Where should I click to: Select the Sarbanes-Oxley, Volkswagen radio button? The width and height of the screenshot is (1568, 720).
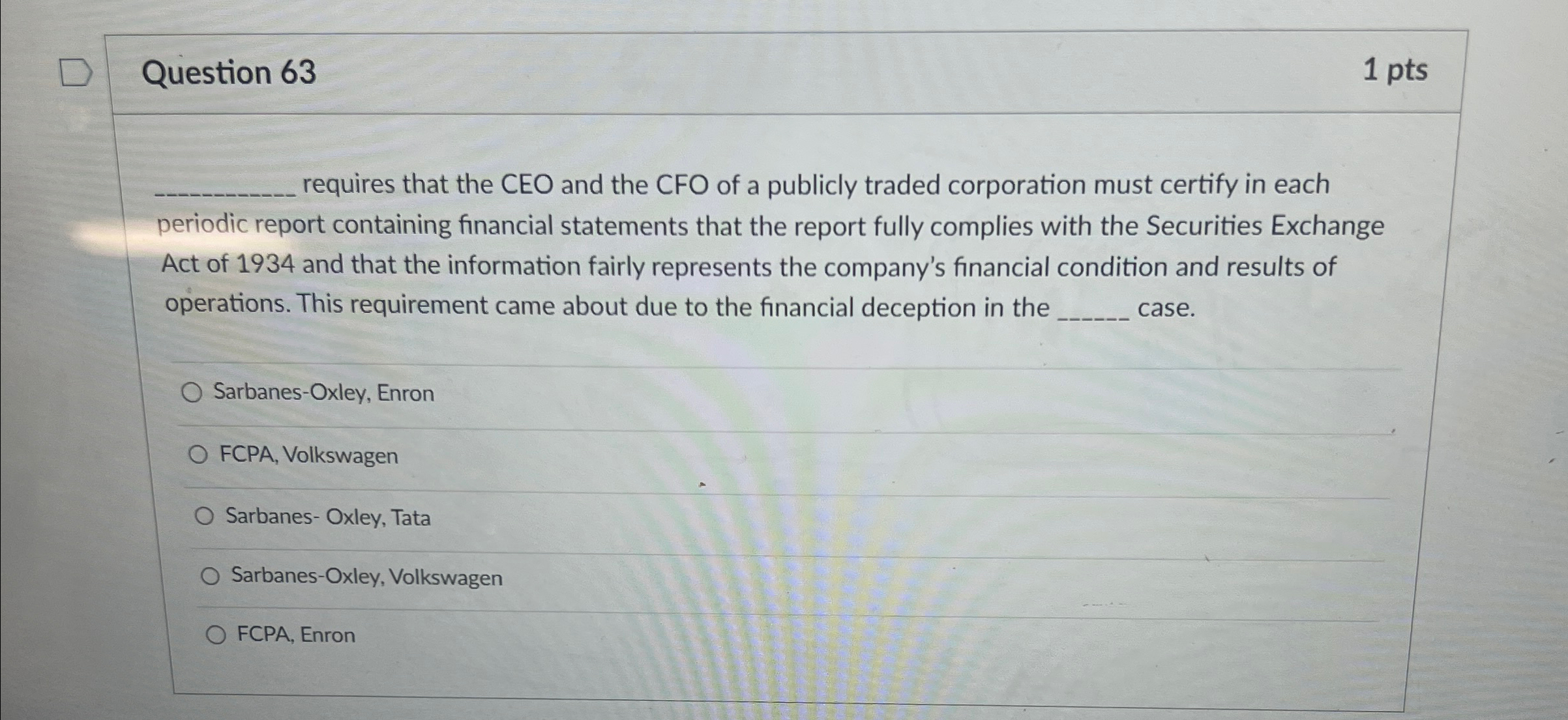[x=210, y=576]
